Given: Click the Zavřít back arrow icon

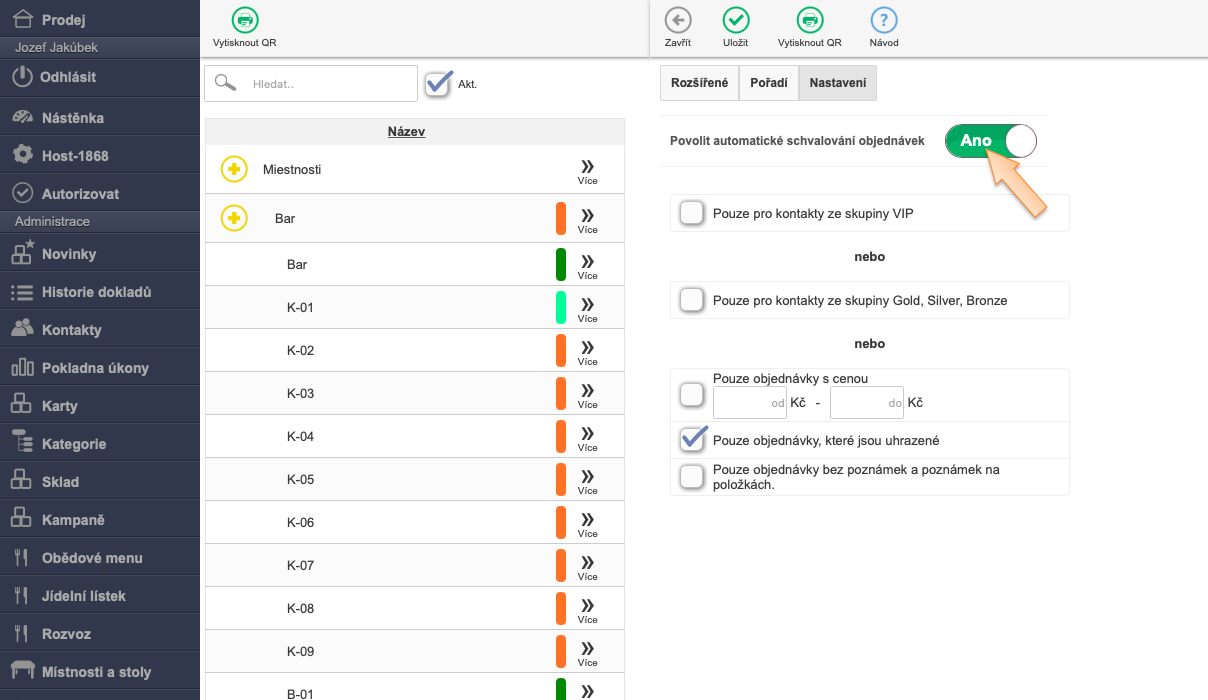Looking at the screenshot, I should [678, 20].
